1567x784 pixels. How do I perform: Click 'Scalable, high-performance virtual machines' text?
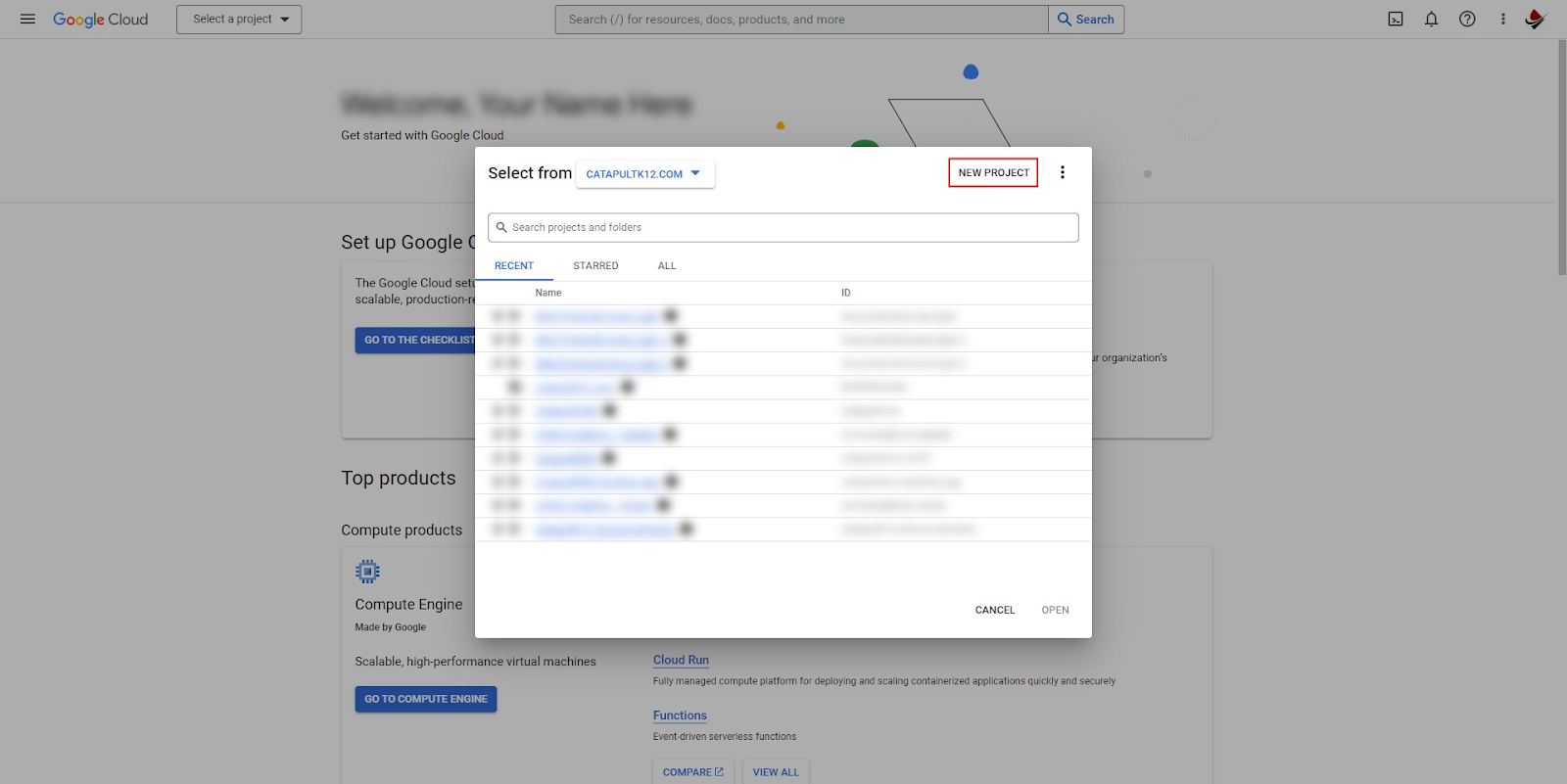pos(475,662)
